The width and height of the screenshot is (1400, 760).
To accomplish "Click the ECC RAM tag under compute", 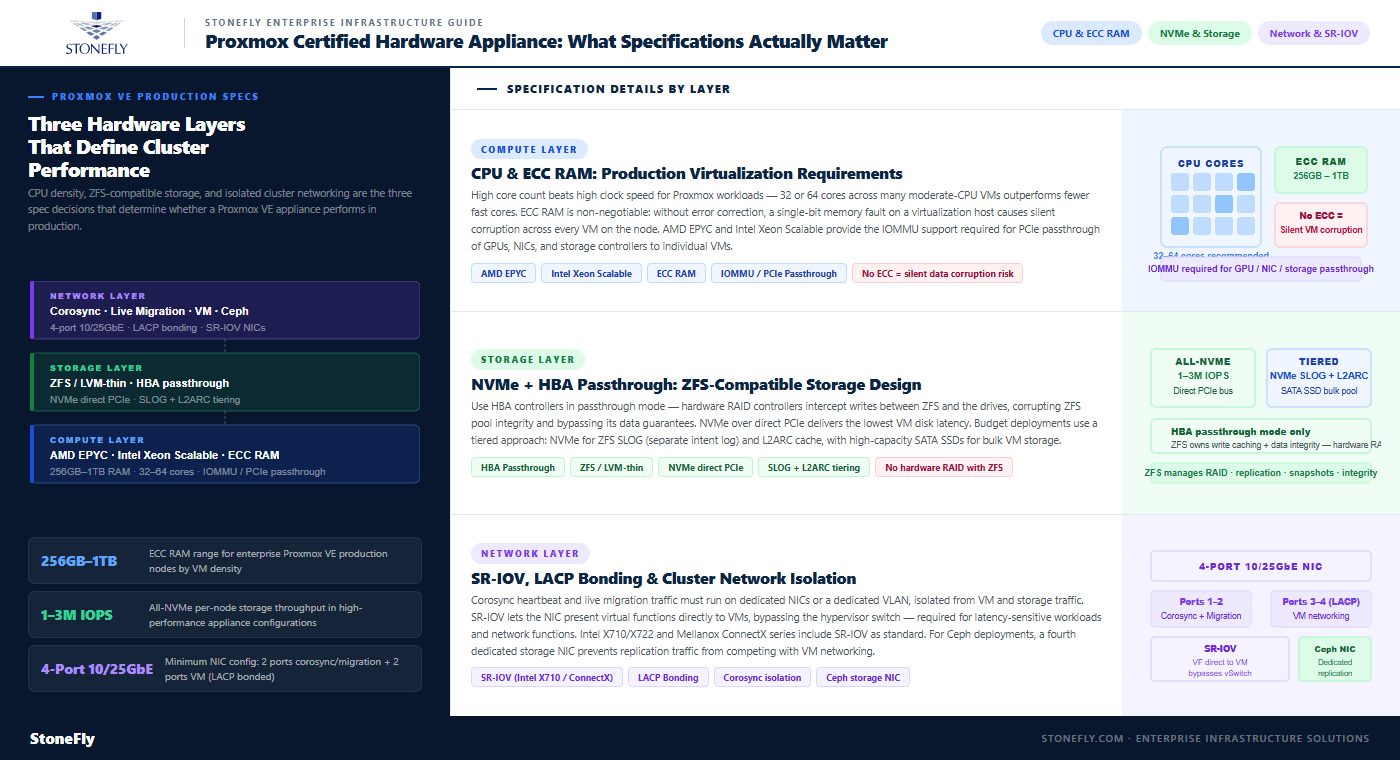I will pos(675,273).
